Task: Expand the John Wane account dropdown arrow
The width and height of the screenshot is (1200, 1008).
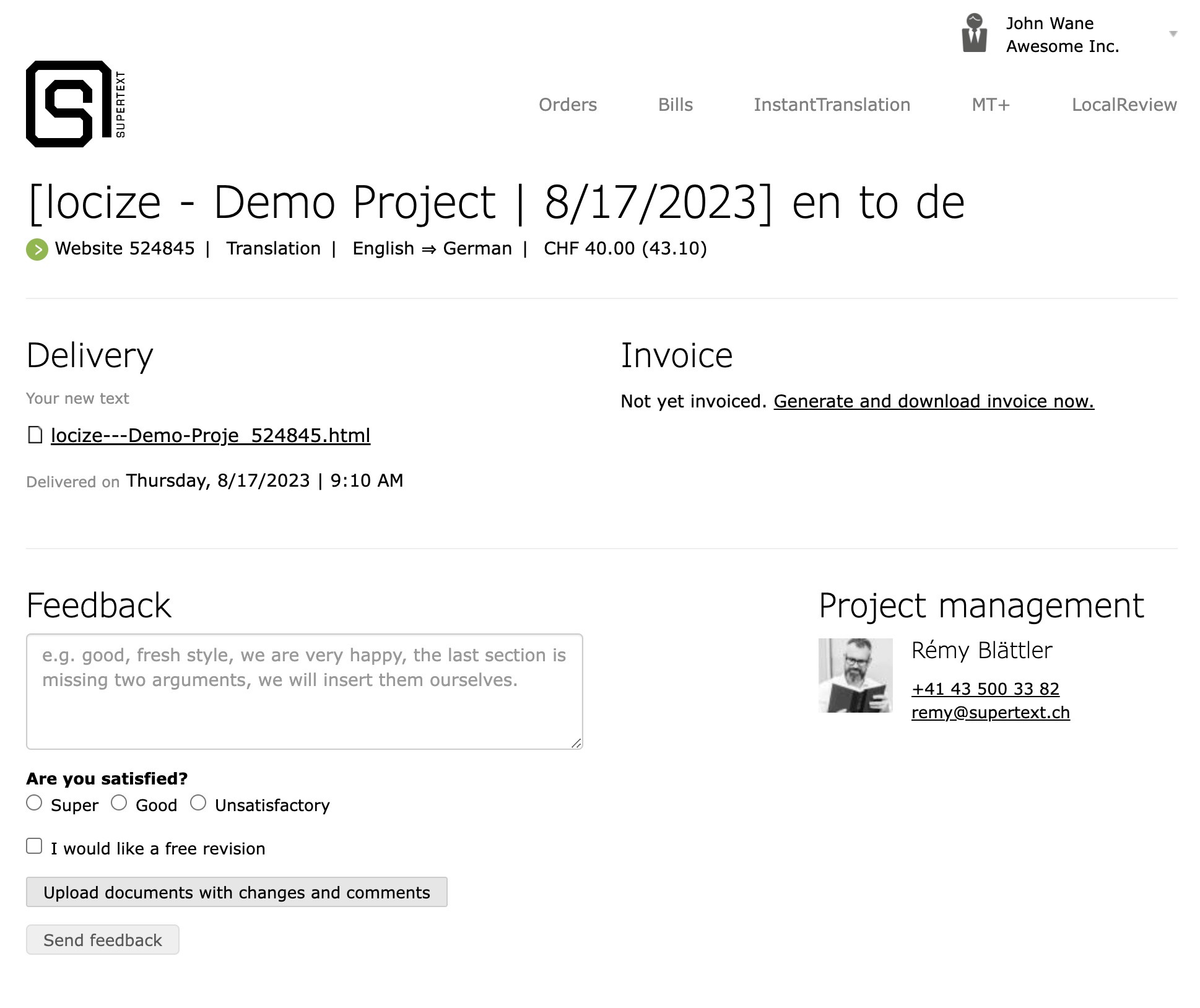Action: [1173, 34]
